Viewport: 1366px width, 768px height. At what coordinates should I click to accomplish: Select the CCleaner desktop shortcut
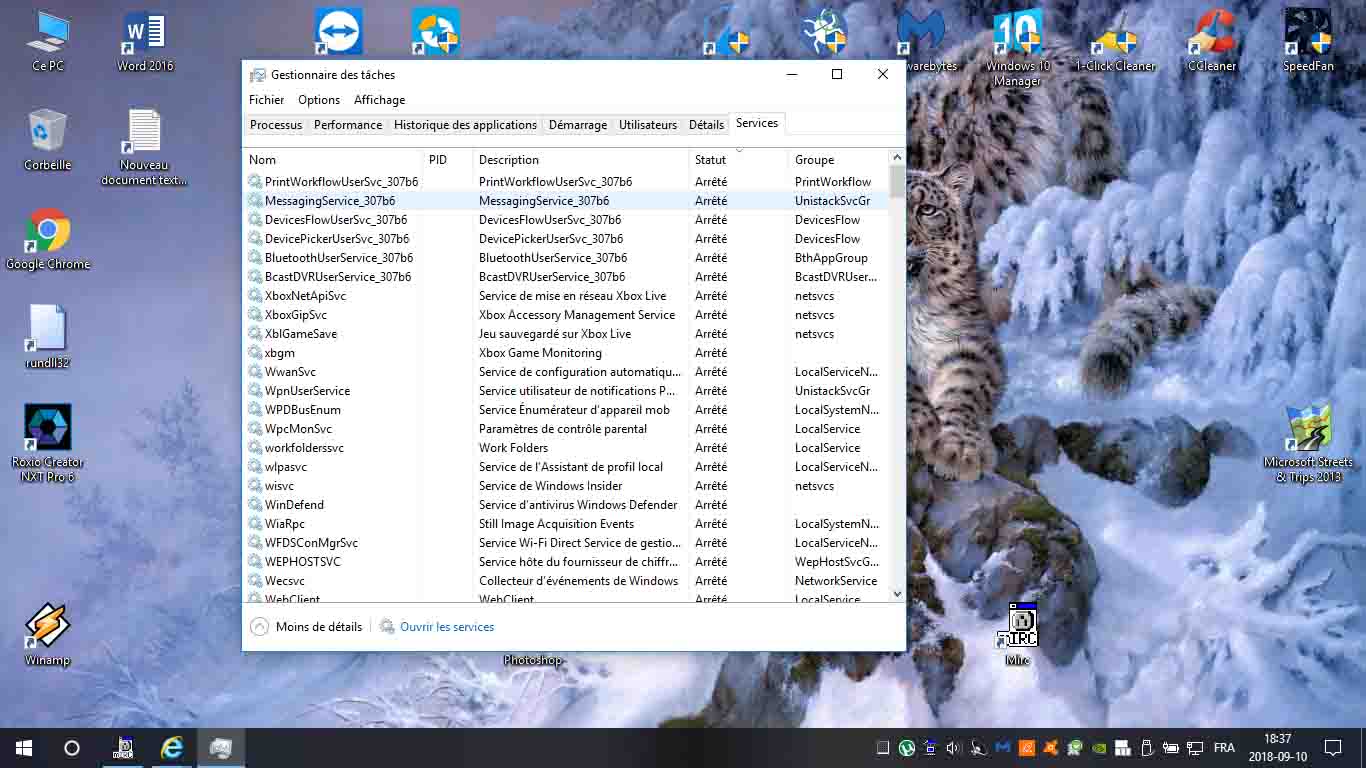pos(1212,42)
